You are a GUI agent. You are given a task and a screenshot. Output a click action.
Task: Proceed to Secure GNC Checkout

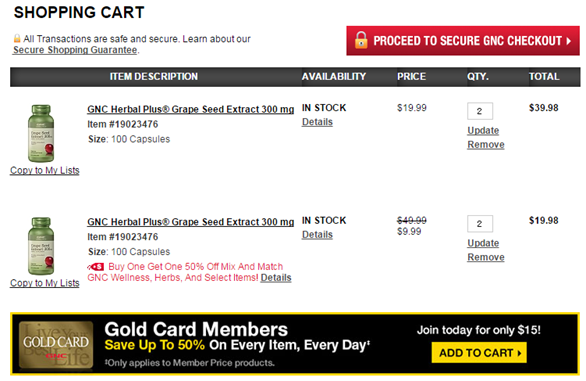pyautogui.click(x=463, y=41)
